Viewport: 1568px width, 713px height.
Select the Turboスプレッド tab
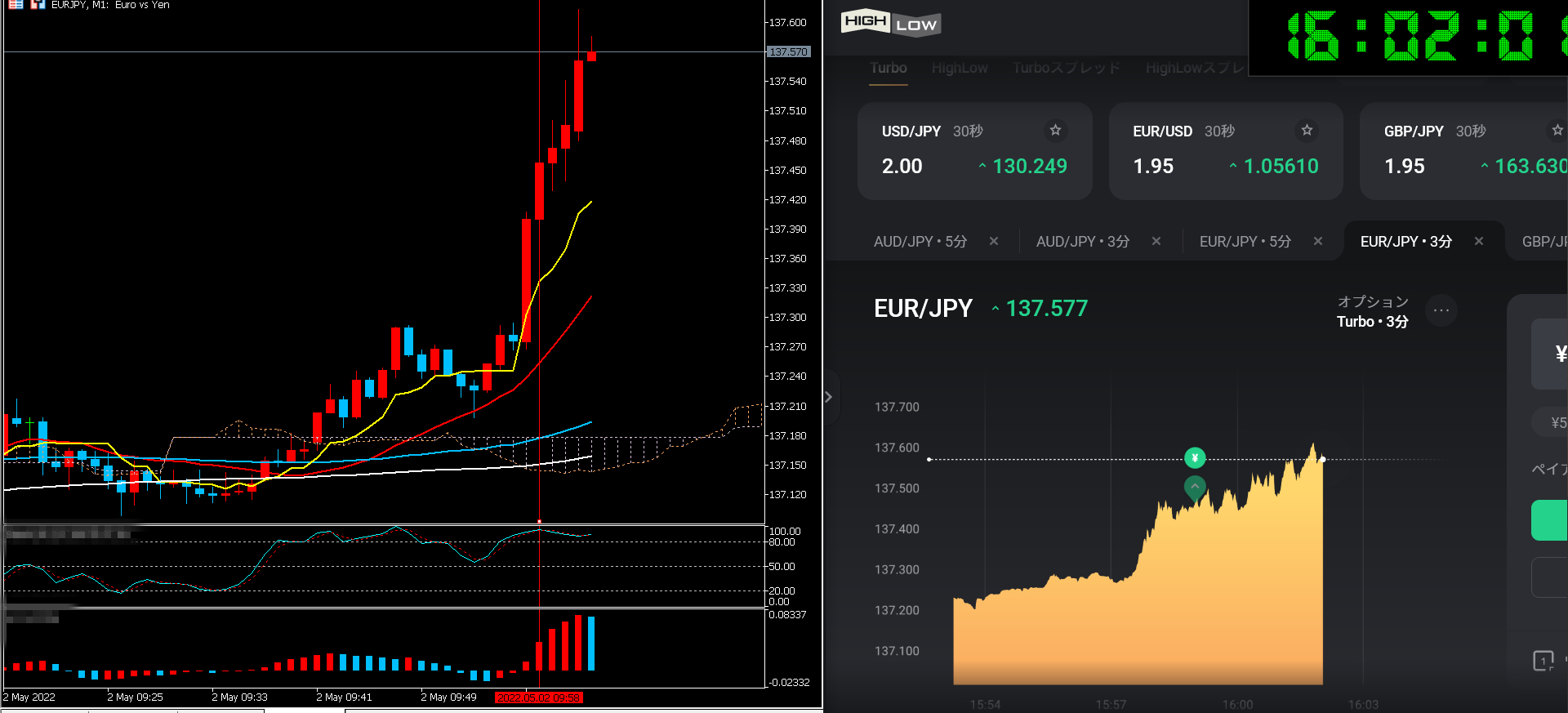coord(1066,69)
